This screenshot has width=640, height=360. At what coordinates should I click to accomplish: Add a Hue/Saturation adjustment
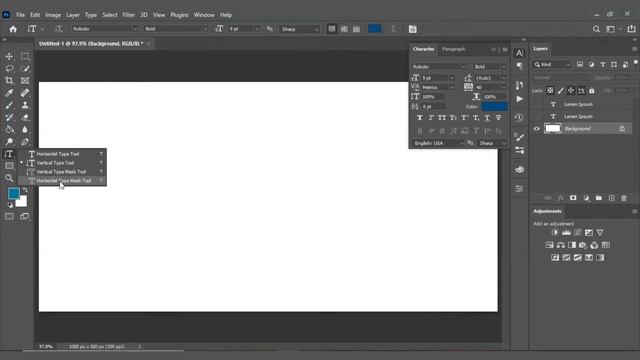pos(549,245)
